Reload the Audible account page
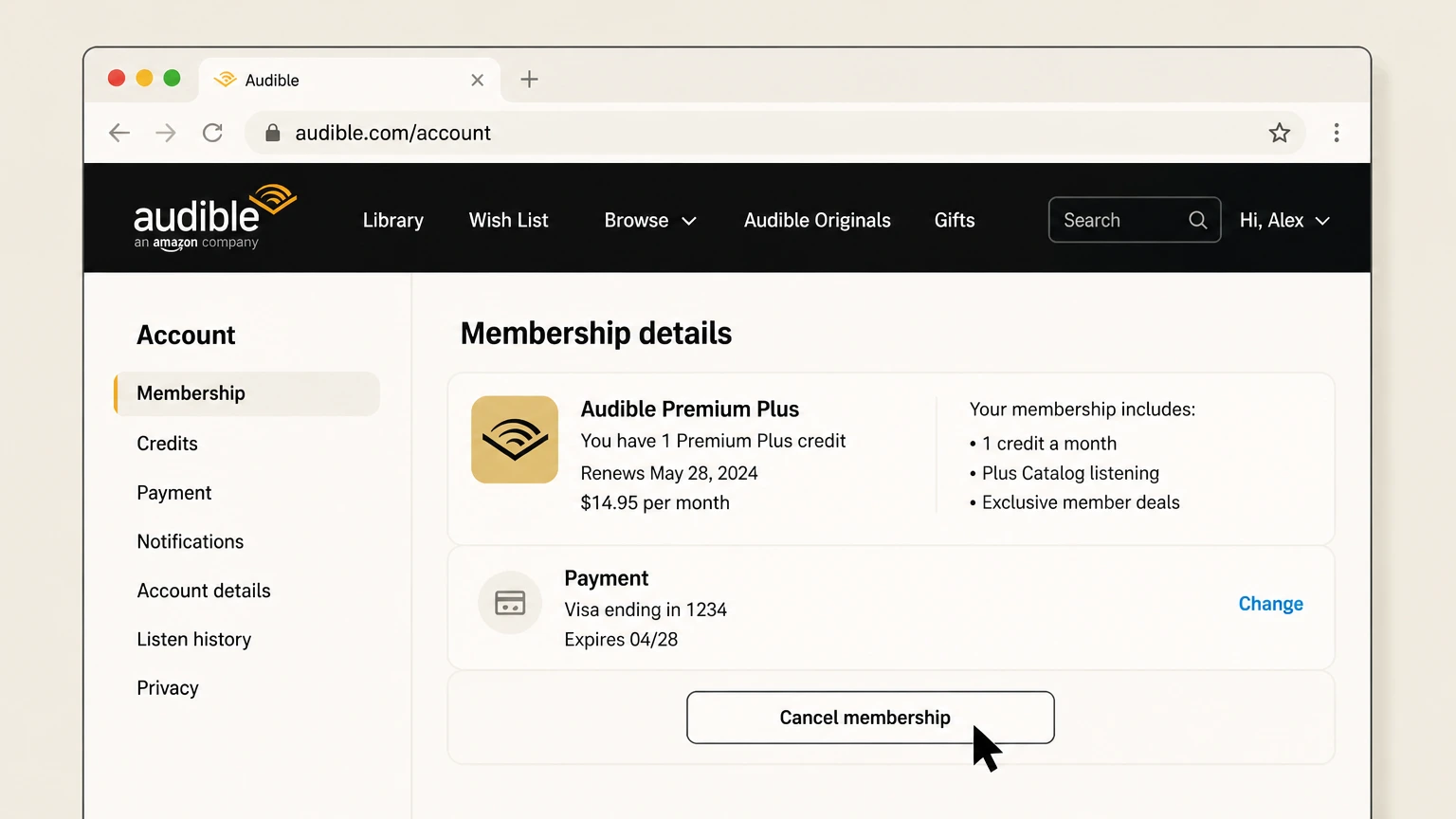 click(212, 133)
